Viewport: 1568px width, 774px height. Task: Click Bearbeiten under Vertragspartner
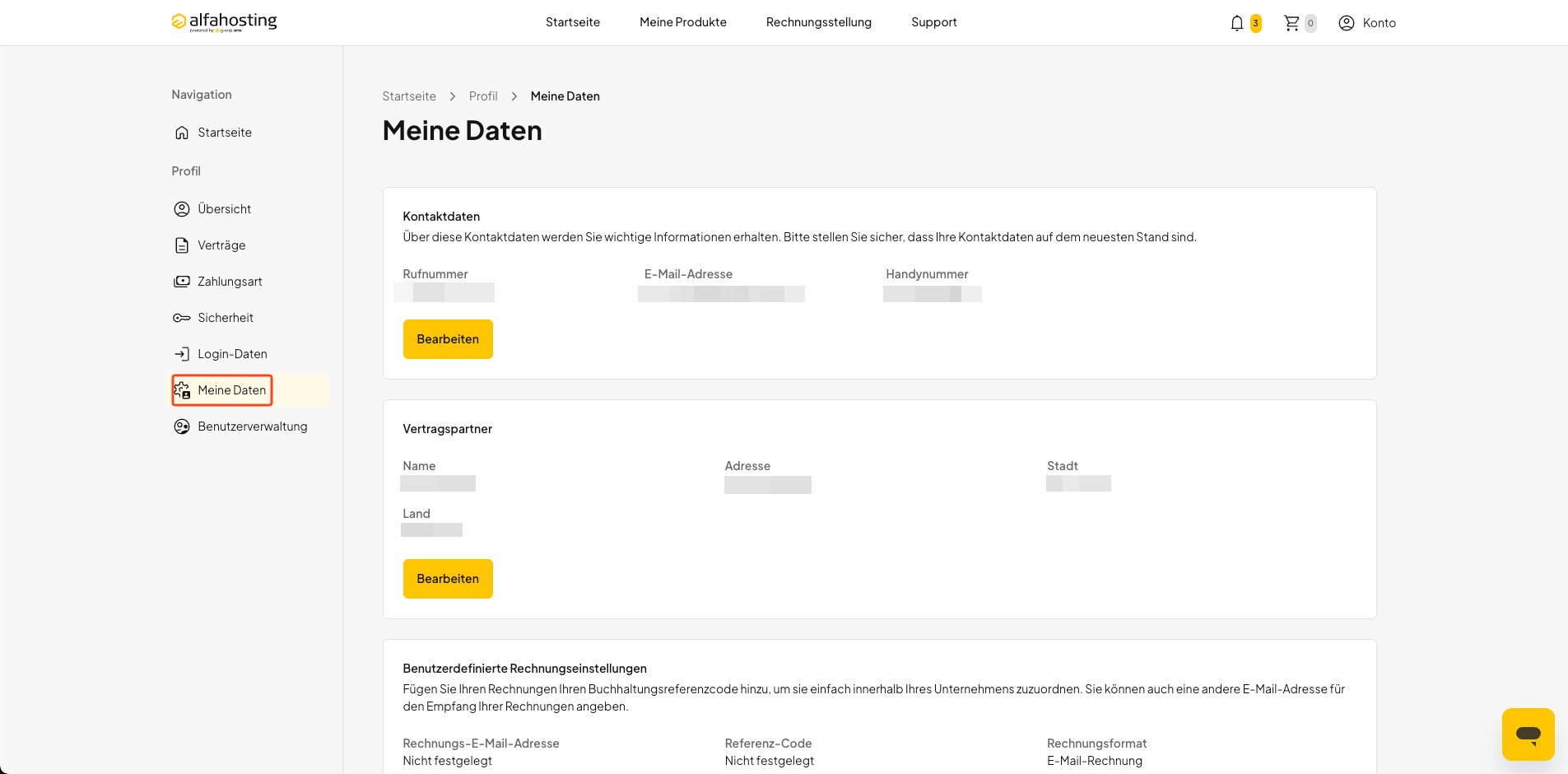[448, 579]
